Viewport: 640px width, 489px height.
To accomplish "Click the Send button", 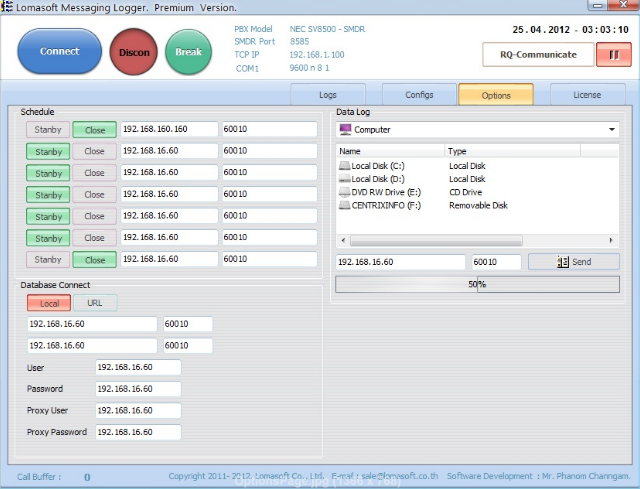I will (574, 262).
